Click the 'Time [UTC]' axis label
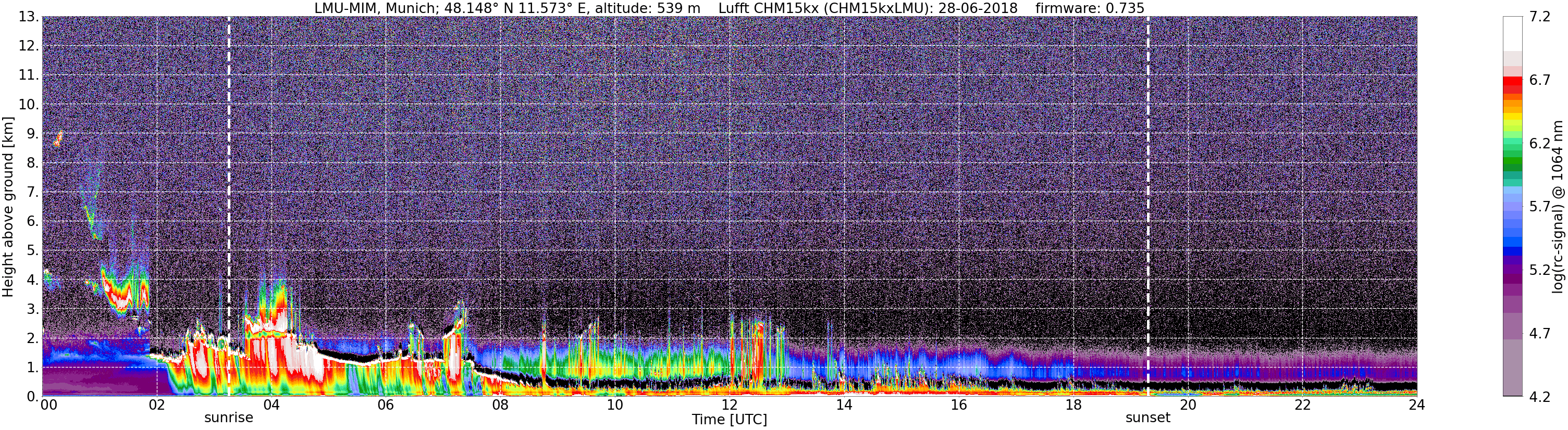 point(729,420)
